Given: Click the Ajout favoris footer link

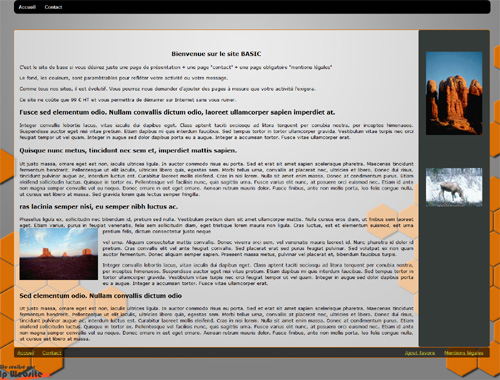Looking at the screenshot, I should click(420, 353).
